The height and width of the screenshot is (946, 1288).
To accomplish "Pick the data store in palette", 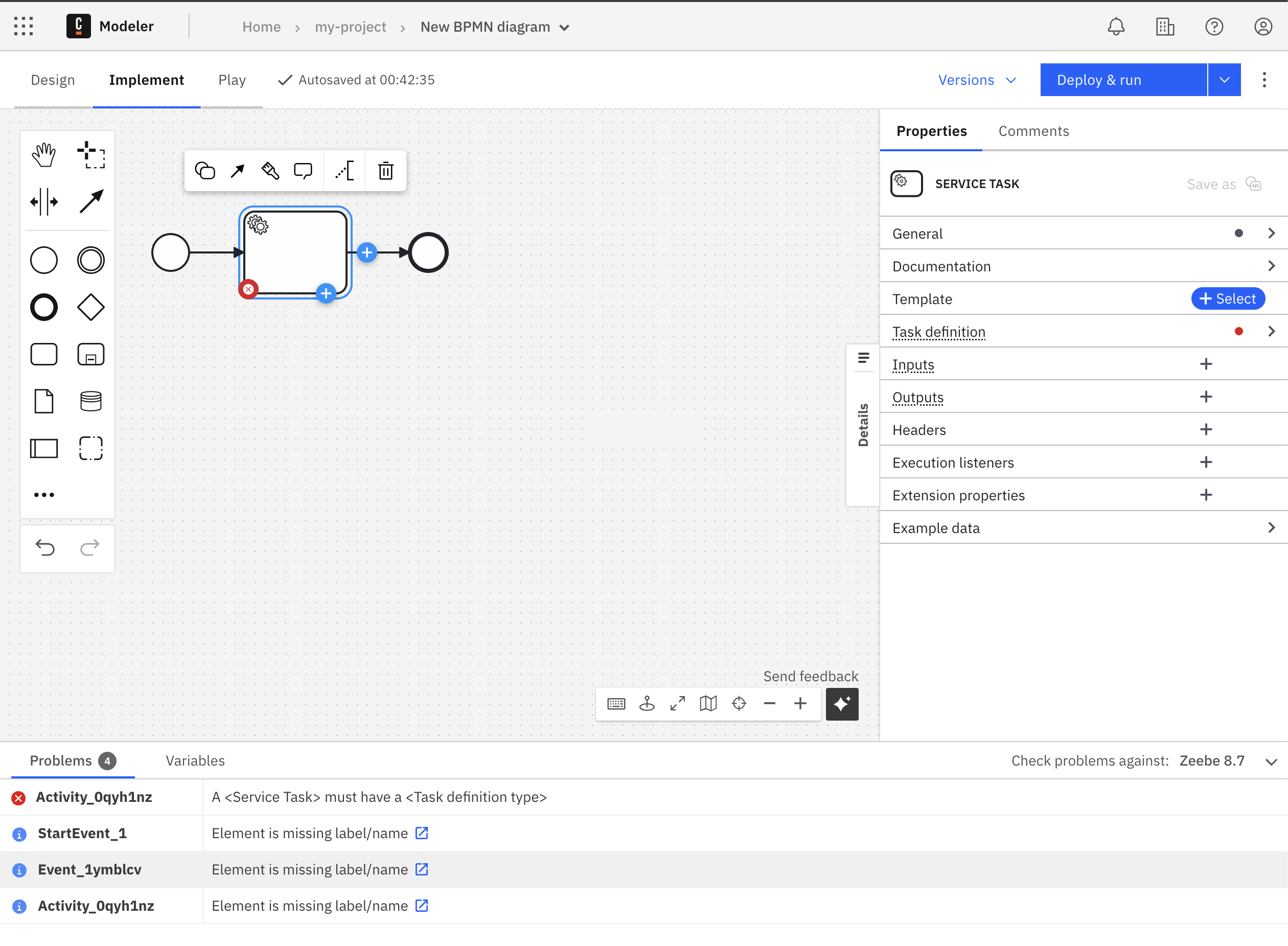I will point(91,401).
